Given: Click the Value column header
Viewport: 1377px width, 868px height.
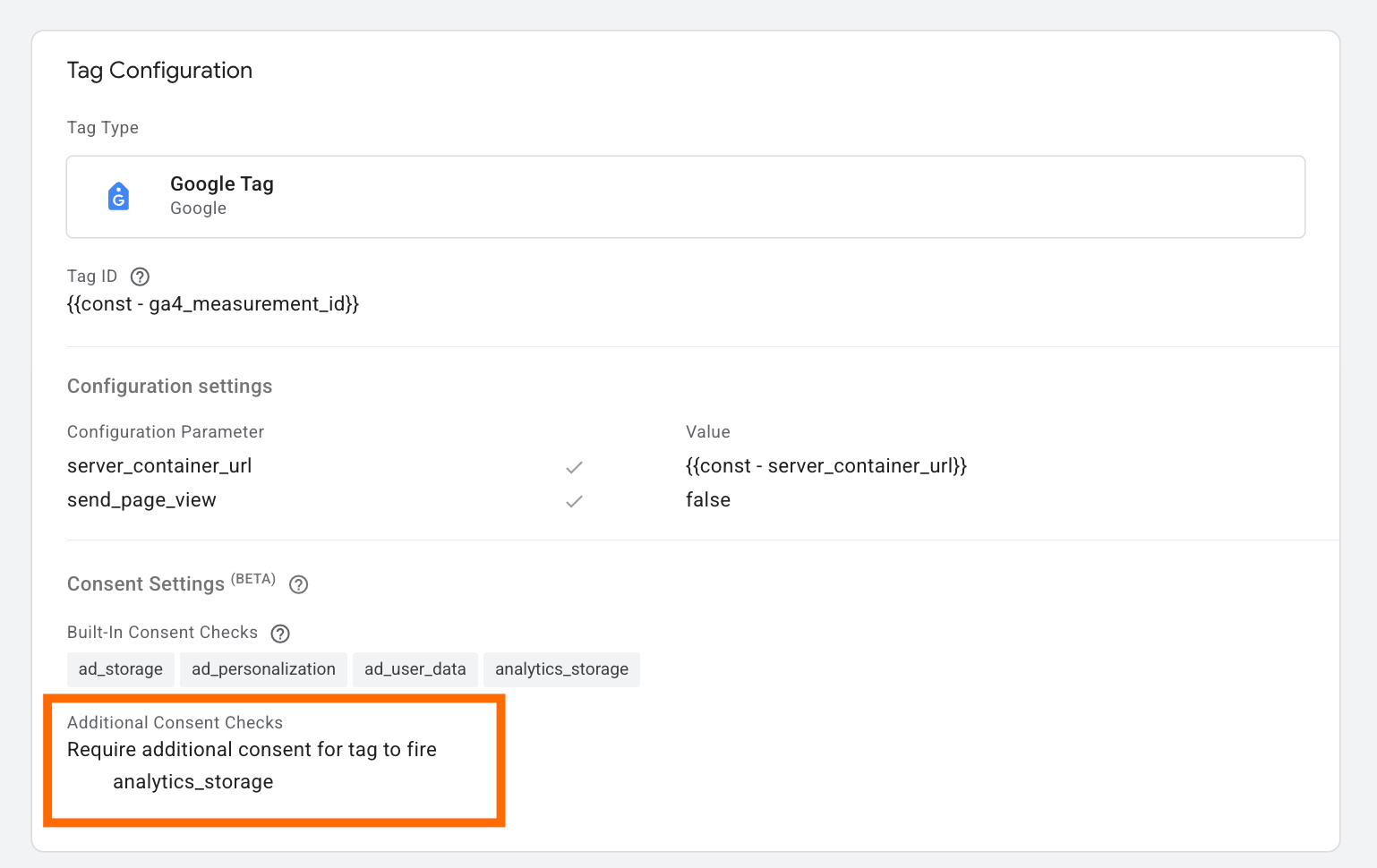Looking at the screenshot, I should coord(708,432).
